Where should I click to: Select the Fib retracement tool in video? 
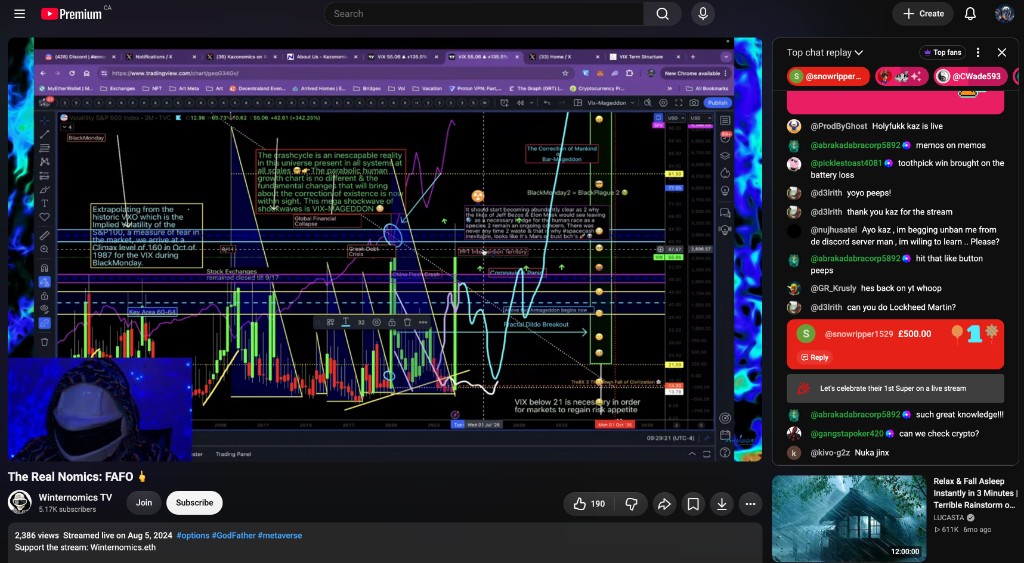click(44, 148)
